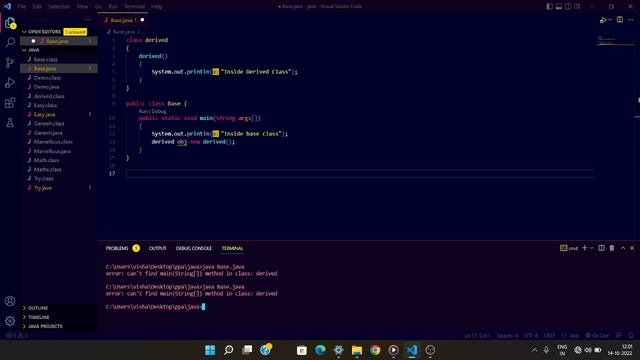Kill the terminal with trash icon
Screen dimensions: 640x360
pos(612,248)
